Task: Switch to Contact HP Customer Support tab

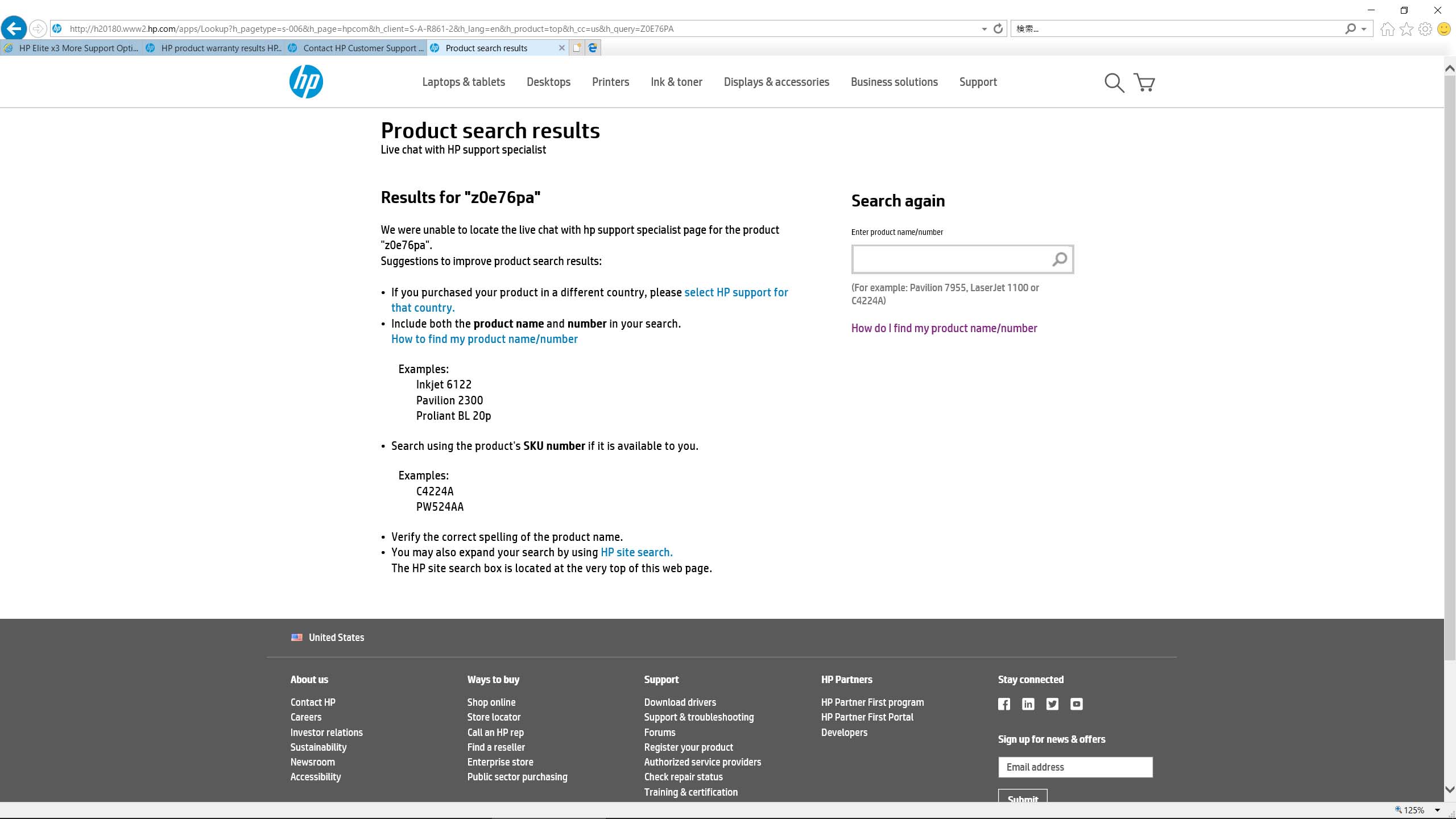Action: 356,48
